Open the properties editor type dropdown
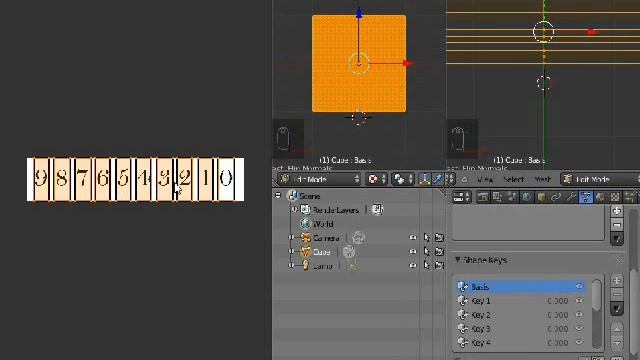Screen dimensions: 640x360 (x=462, y=197)
